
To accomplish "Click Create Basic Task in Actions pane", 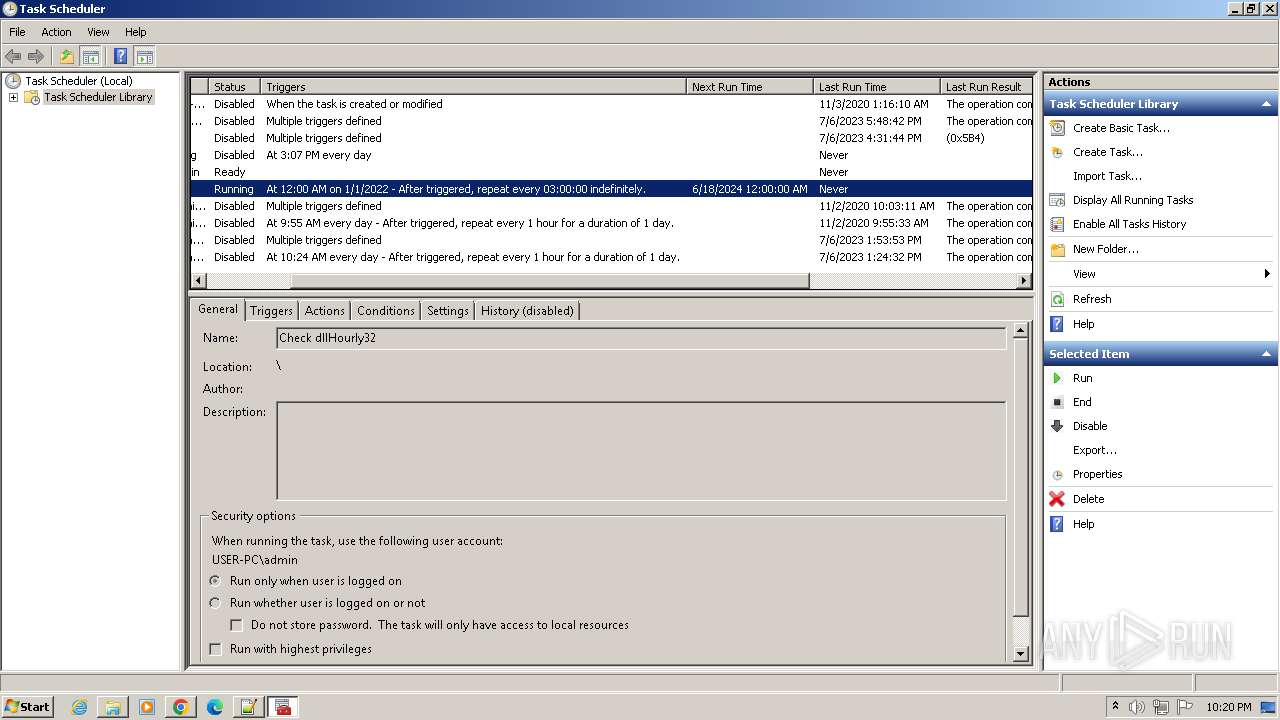I will (x=1121, y=128).
